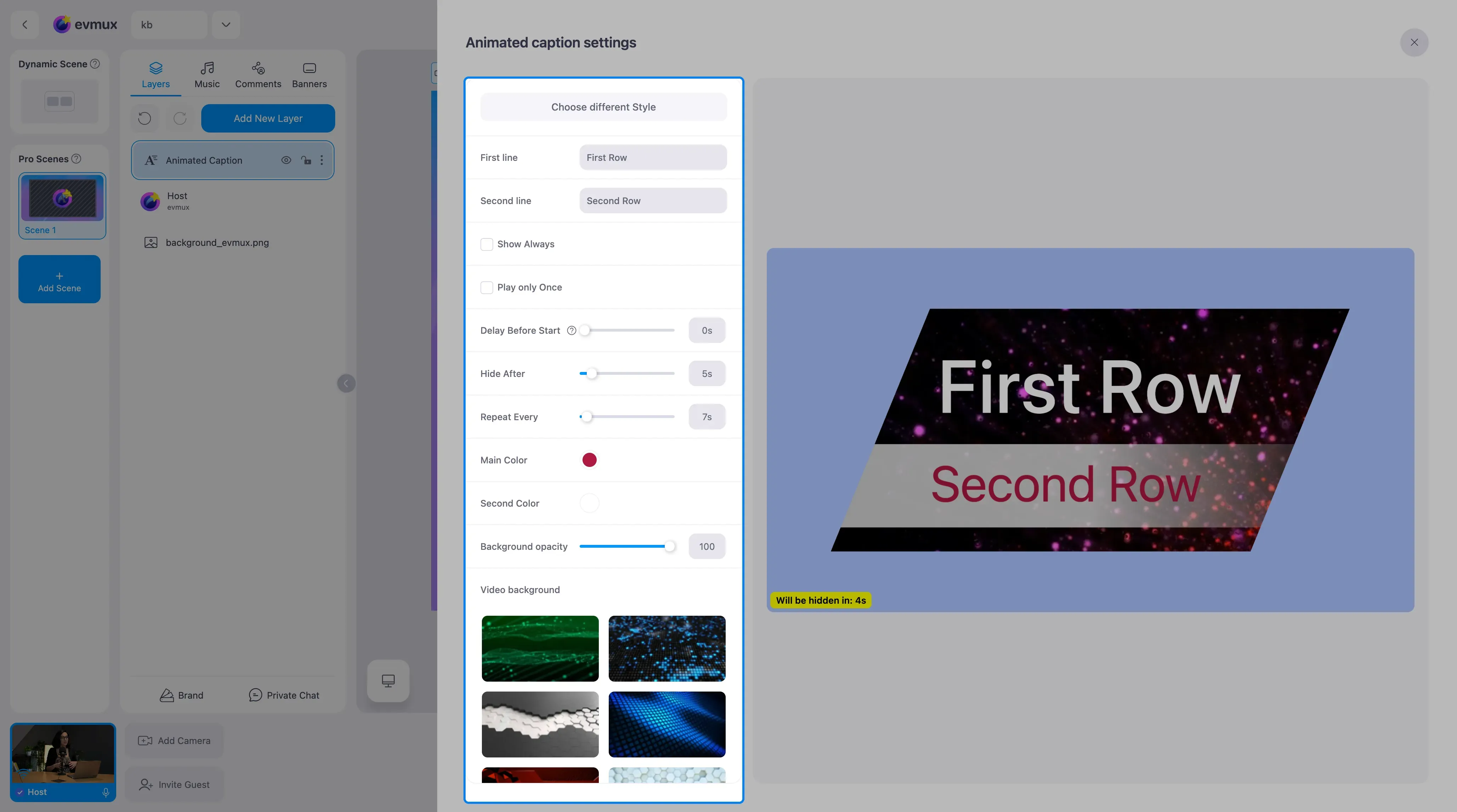Enable the Show Always checkbox
The image size is (1457, 812).
click(486, 244)
